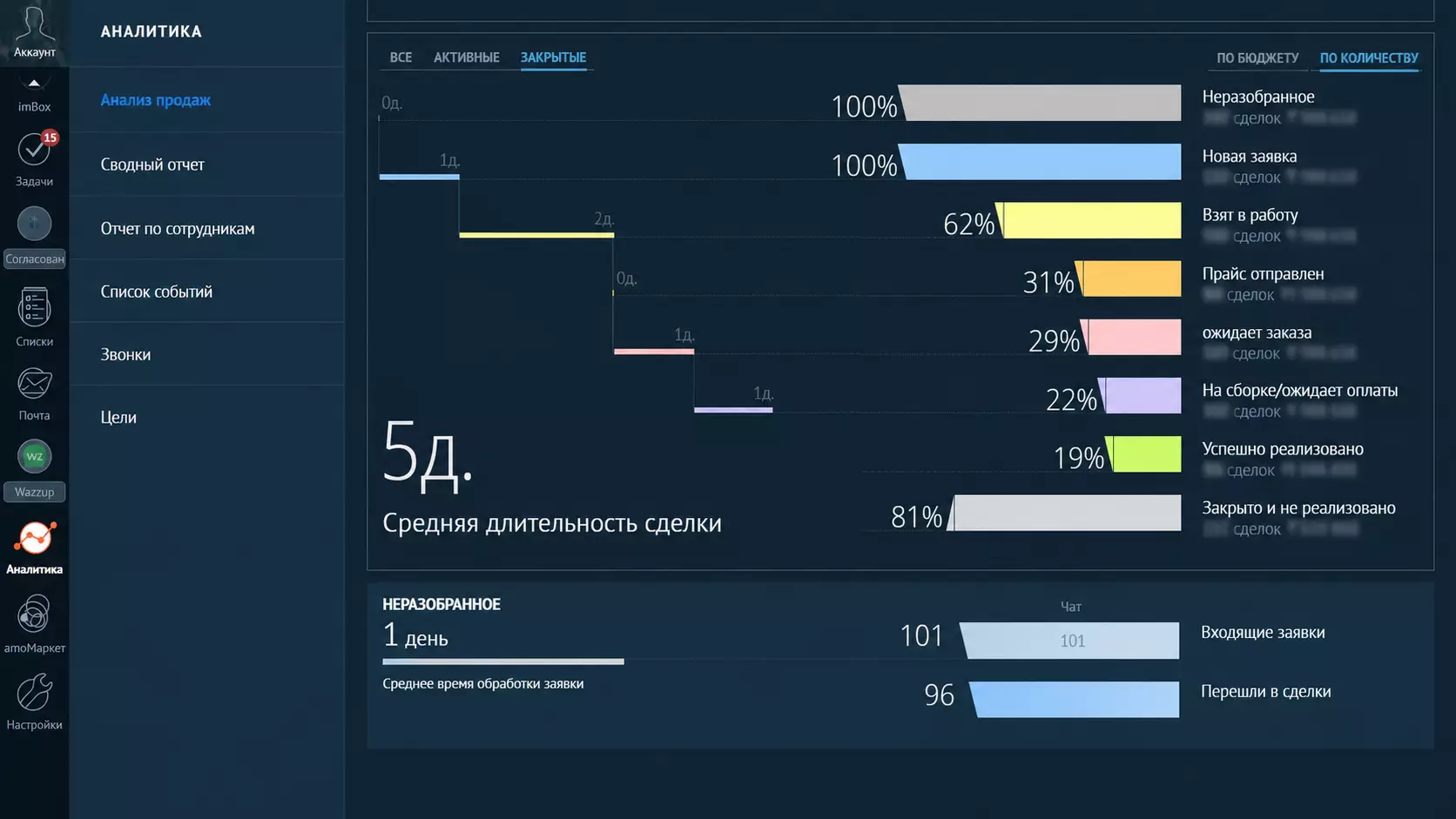The width and height of the screenshot is (1456, 819).
Task: Switch view to ПО БЮДЖЕТУ
Action: pyautogui.click(x=1257, y=58)
